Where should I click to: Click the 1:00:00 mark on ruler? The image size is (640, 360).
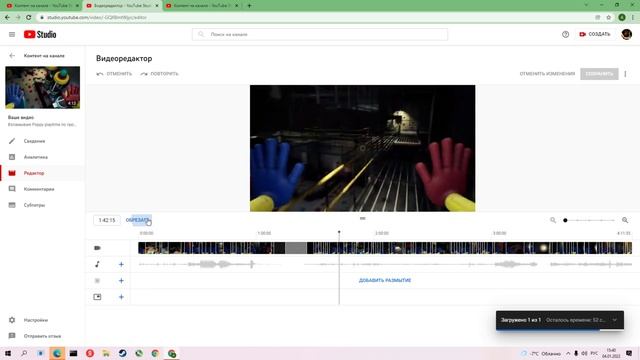[x=264, y=233]
